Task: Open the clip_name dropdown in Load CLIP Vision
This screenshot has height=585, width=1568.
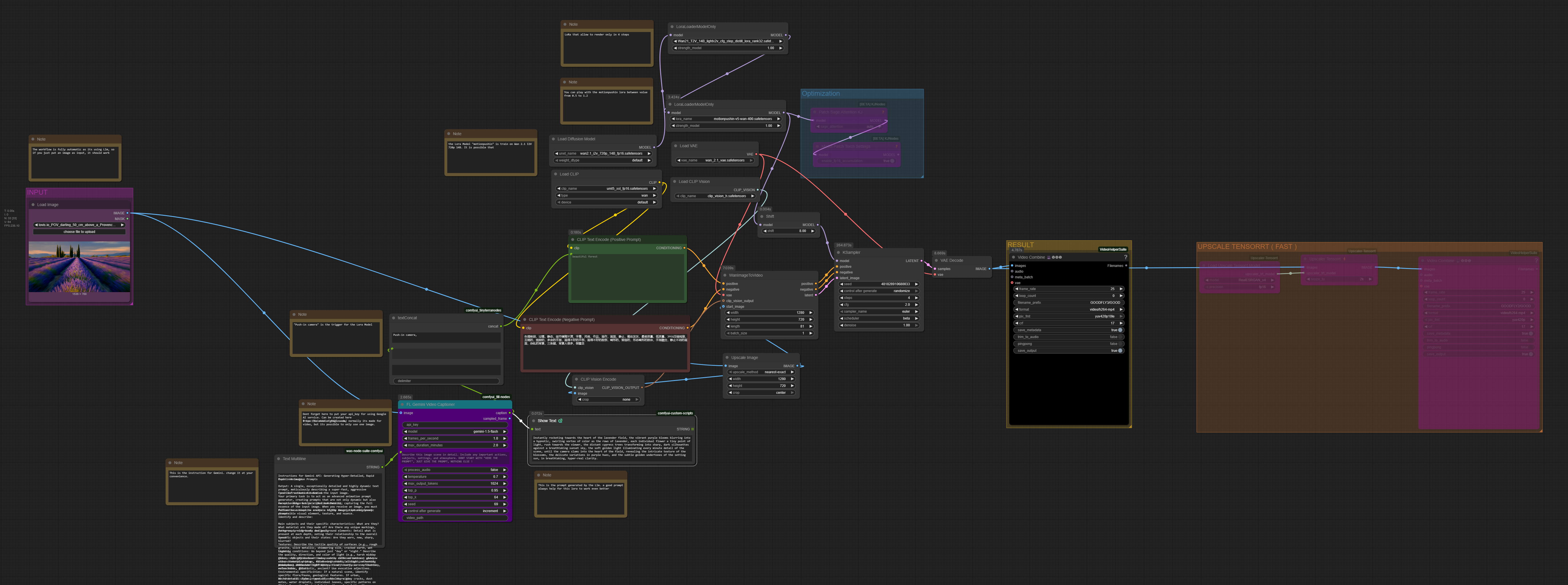Action: [x=715, y=196]
